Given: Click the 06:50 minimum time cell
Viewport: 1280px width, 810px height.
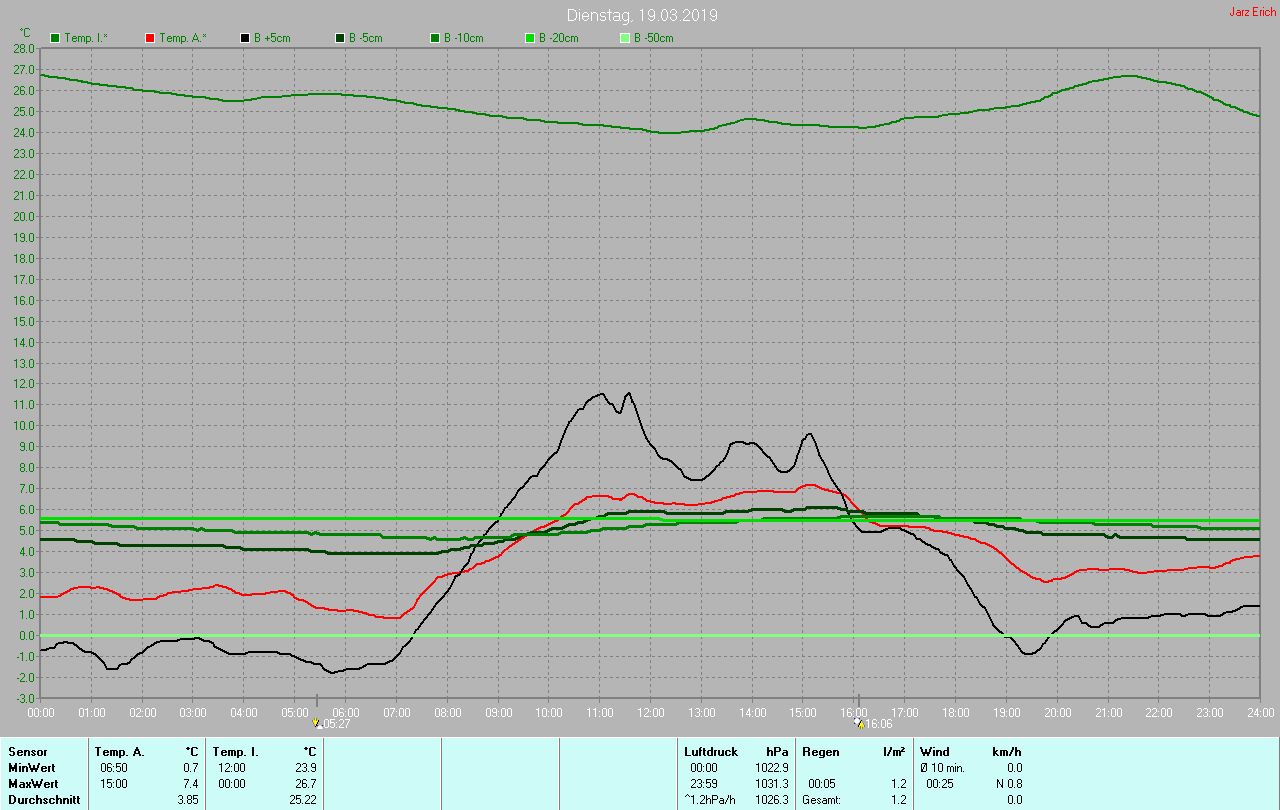Looking at the screenshot, I should [x=114, y=767].
